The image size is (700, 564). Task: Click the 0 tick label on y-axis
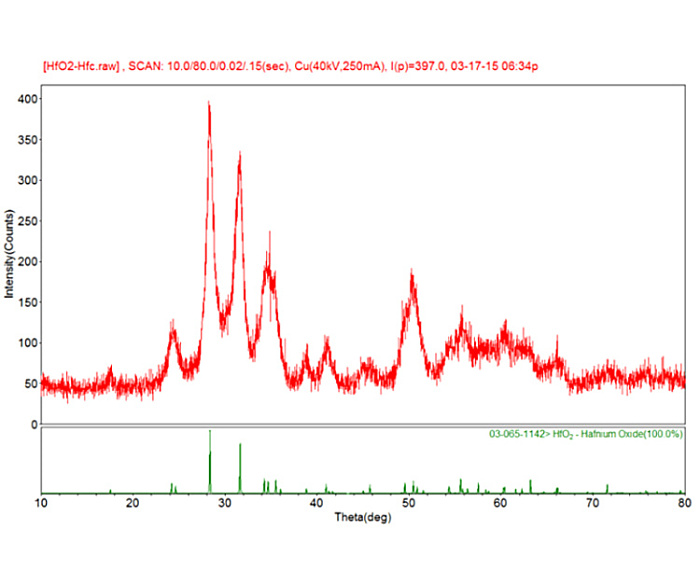click(32, 424)
